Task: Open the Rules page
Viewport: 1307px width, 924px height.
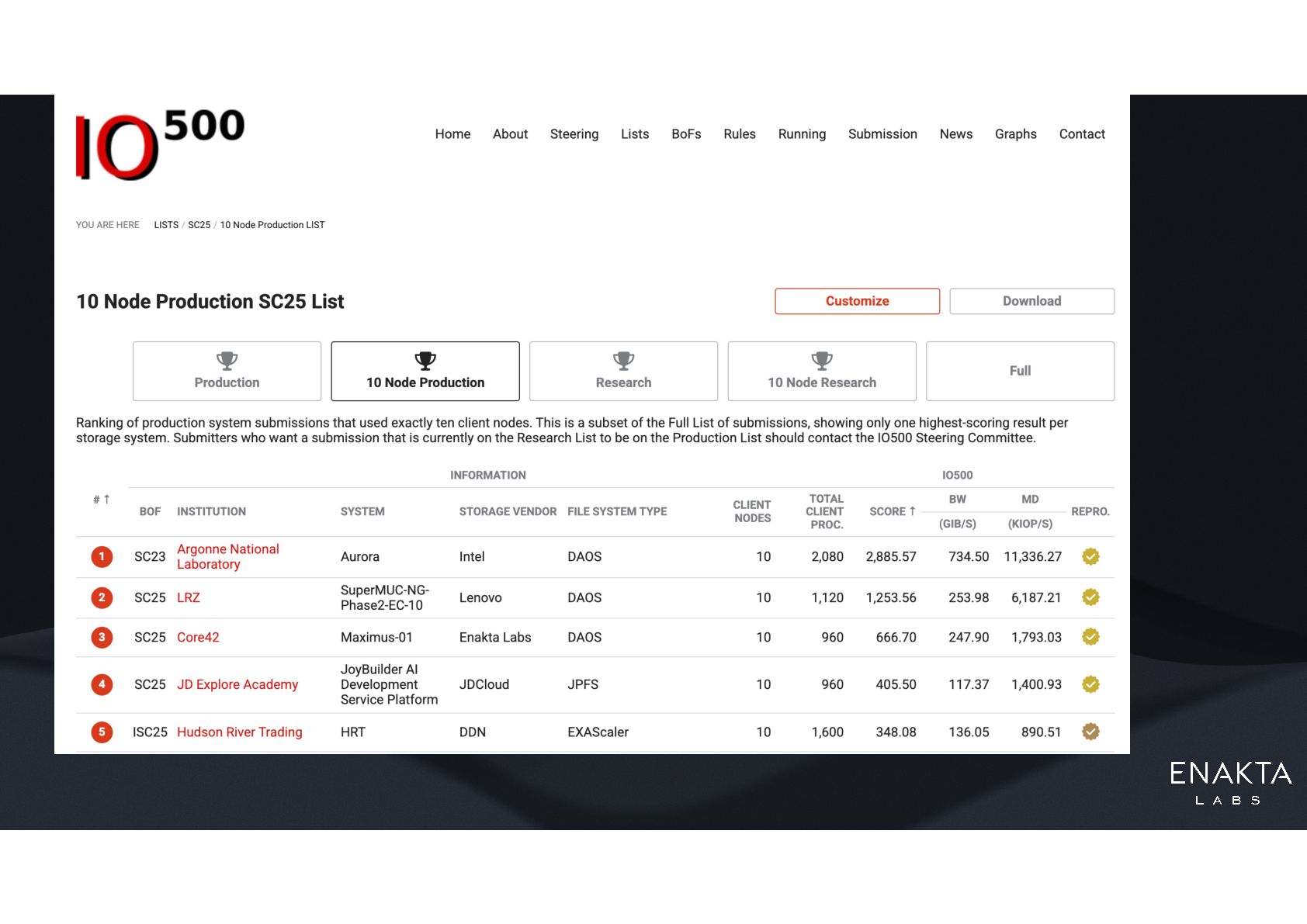Action: pos(740,133)
